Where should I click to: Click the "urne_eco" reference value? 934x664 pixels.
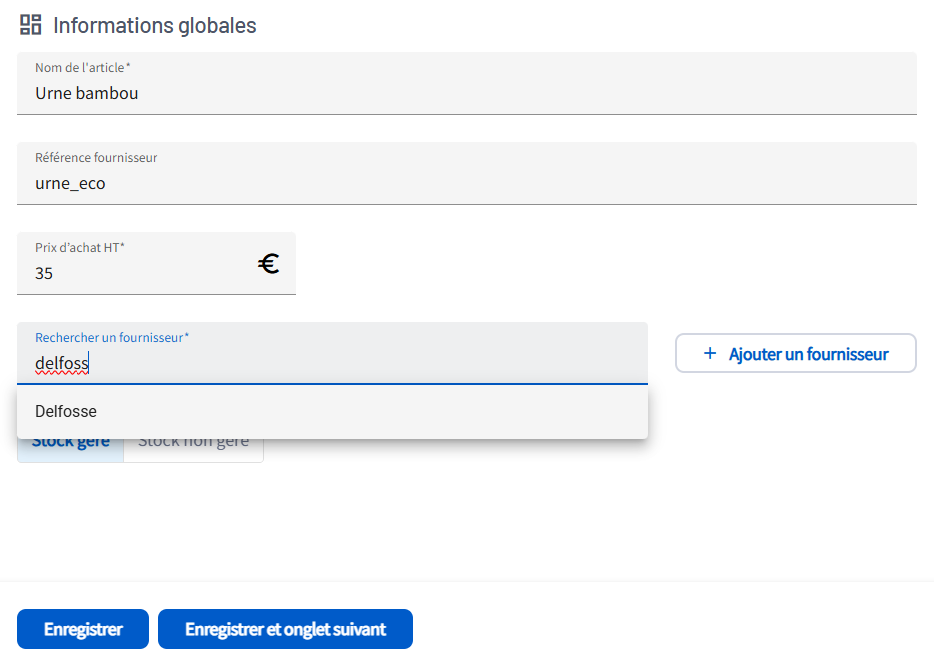point(70,183)
